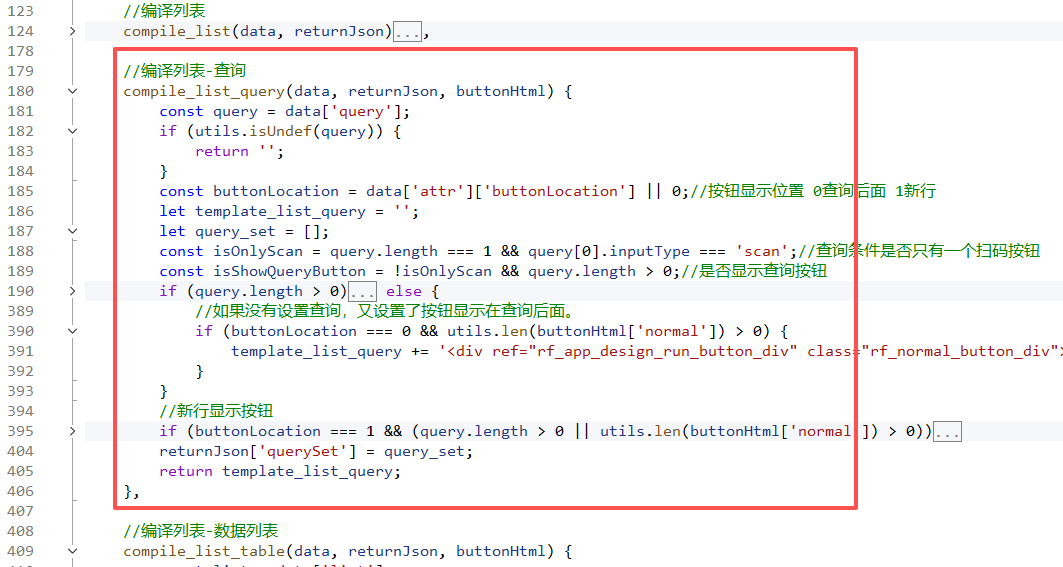The height and width of the screenshot is (567, 1063).
Task: Click line number 185 in the gutter
Action: [x=20, y=191]
